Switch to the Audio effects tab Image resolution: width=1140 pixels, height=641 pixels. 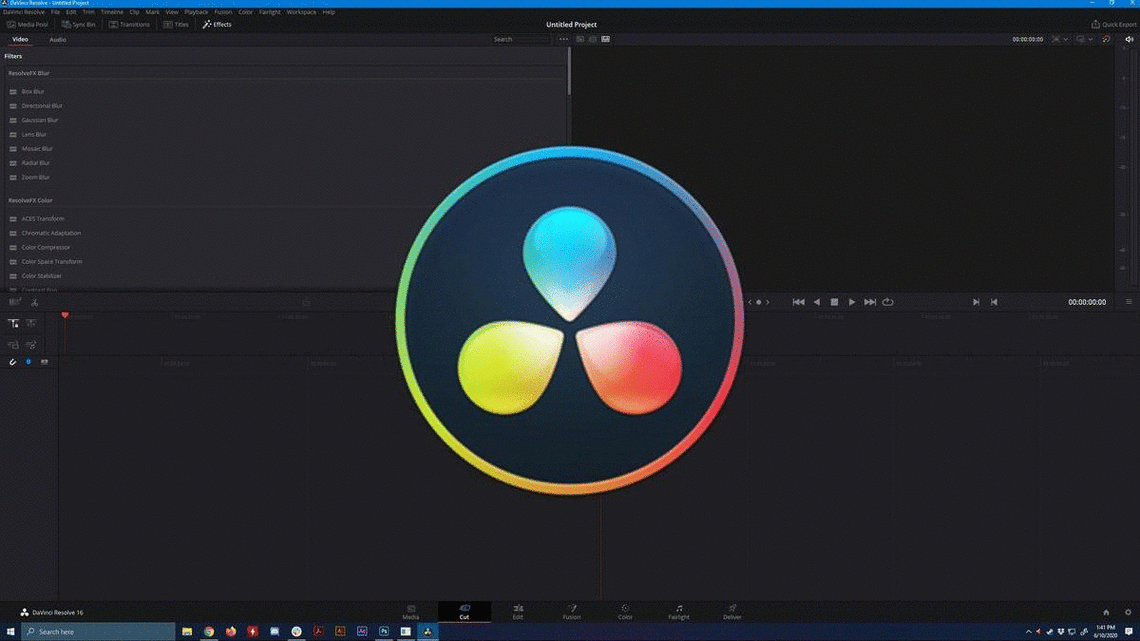[x=58, y=39]
